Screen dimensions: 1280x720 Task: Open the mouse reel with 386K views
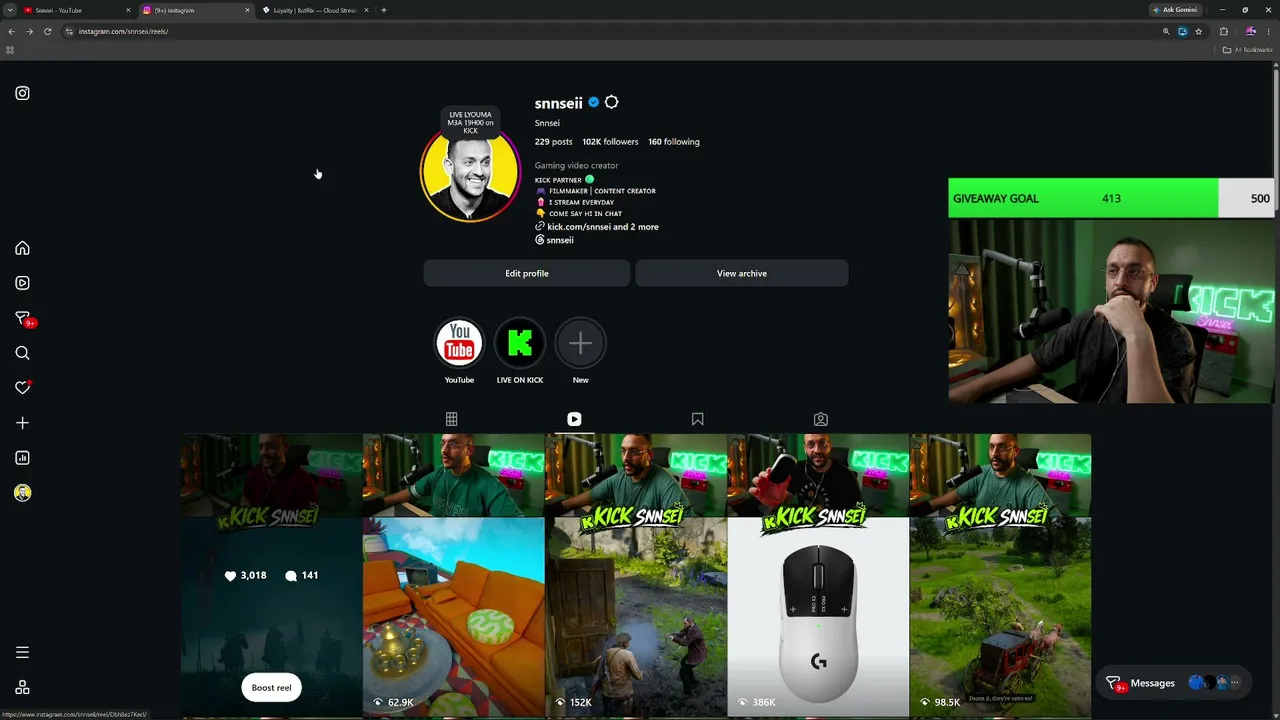coord(818,575)
